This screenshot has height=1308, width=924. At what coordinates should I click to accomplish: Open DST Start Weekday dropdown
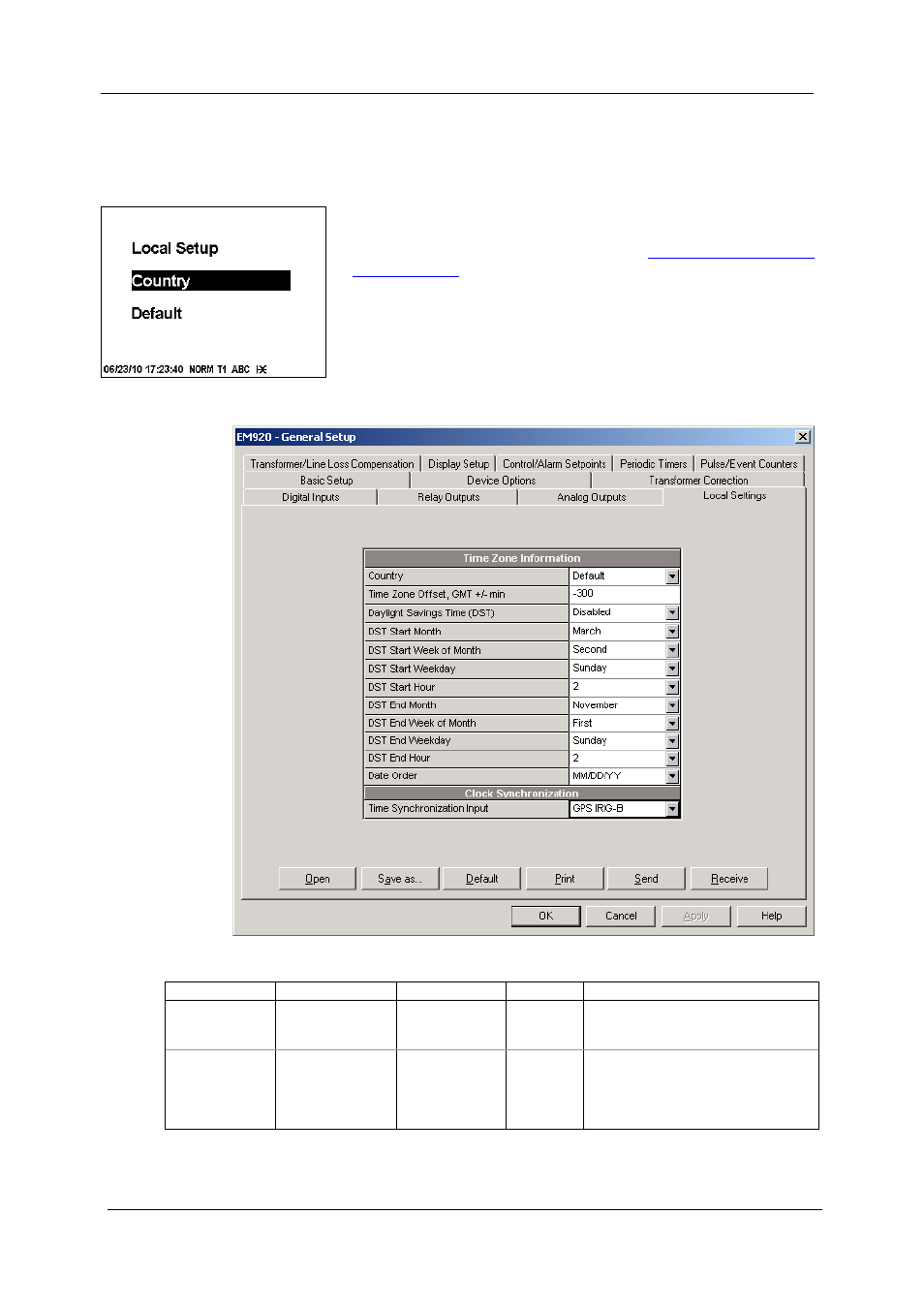tap(672, 669)
